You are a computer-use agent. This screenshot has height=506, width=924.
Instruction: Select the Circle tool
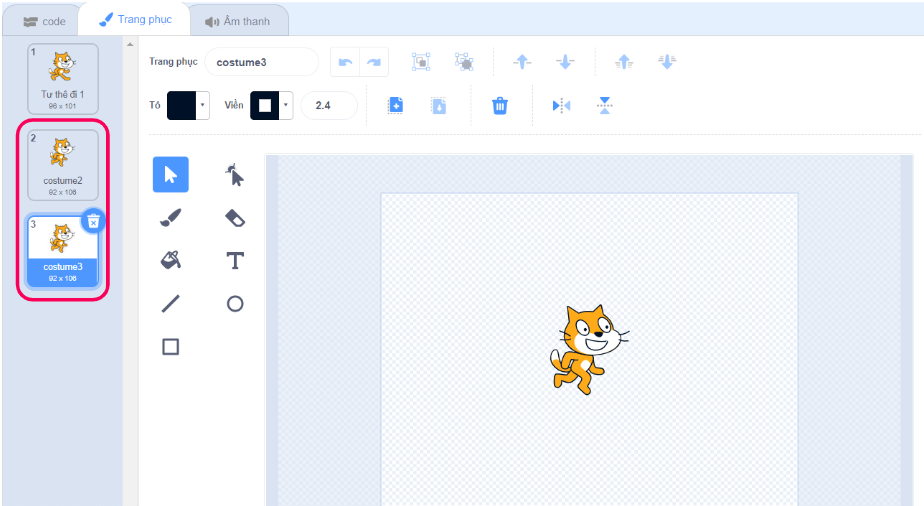(235, 304)
